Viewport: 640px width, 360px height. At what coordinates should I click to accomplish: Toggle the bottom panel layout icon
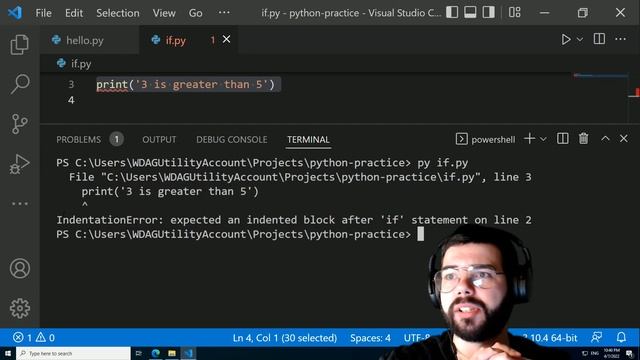pos(470,12)
